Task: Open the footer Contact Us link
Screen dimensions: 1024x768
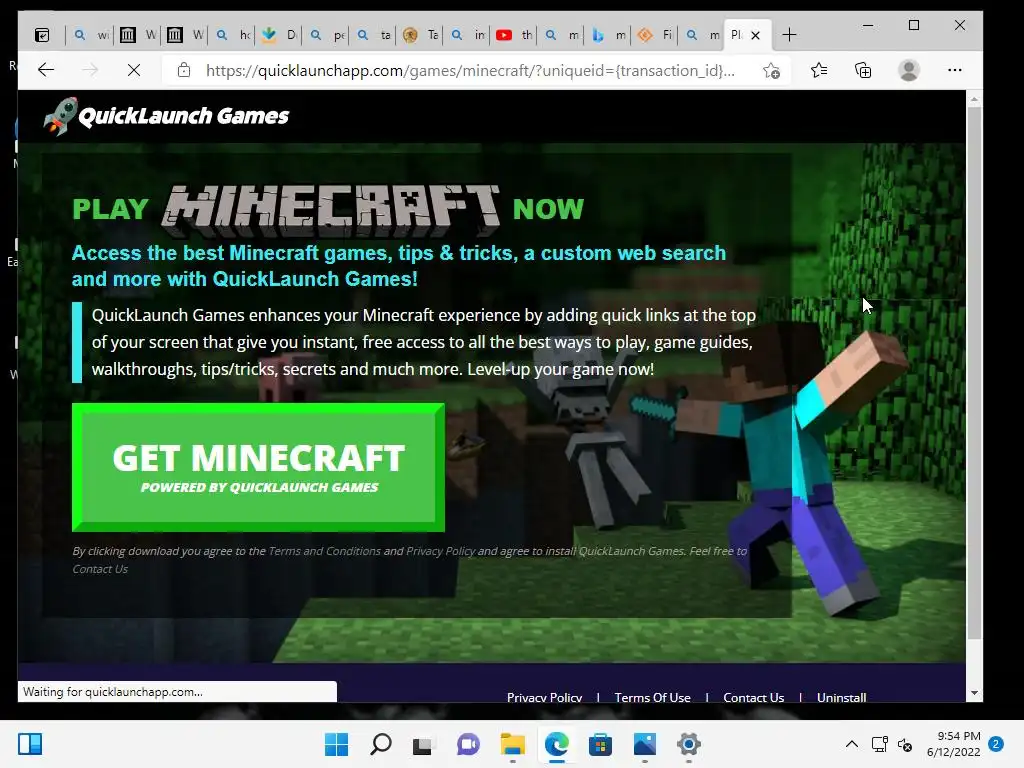Action: tap(754, 697)
